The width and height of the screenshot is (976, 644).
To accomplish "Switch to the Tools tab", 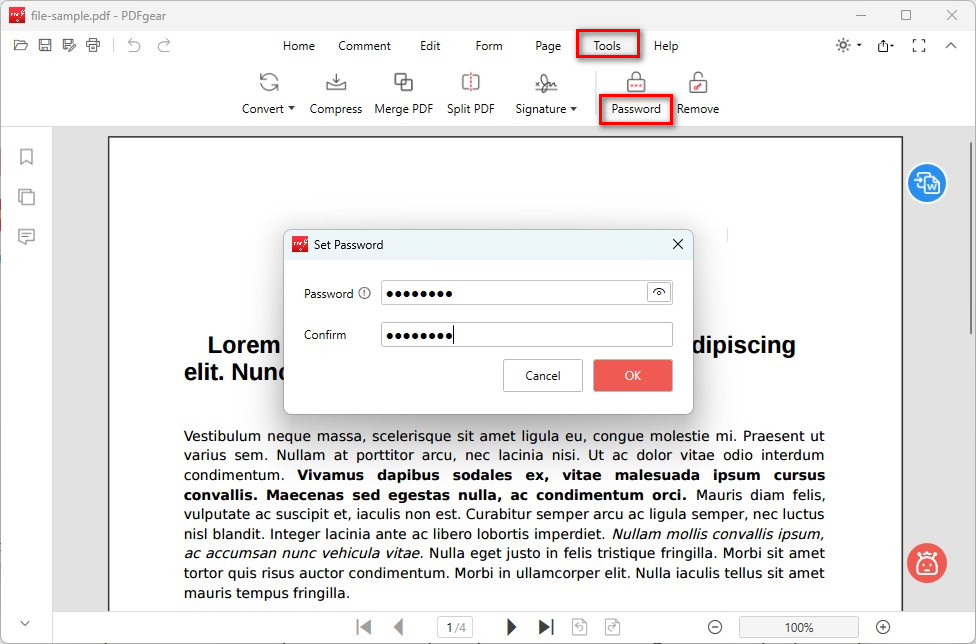I will pos(608,45).
